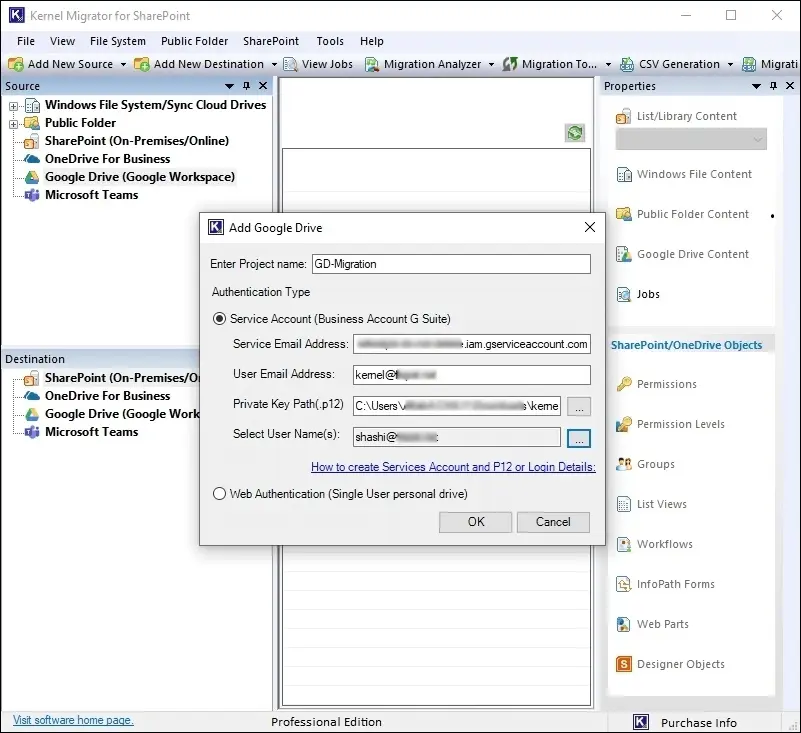Click the green refresh icon in center pane

574,133
